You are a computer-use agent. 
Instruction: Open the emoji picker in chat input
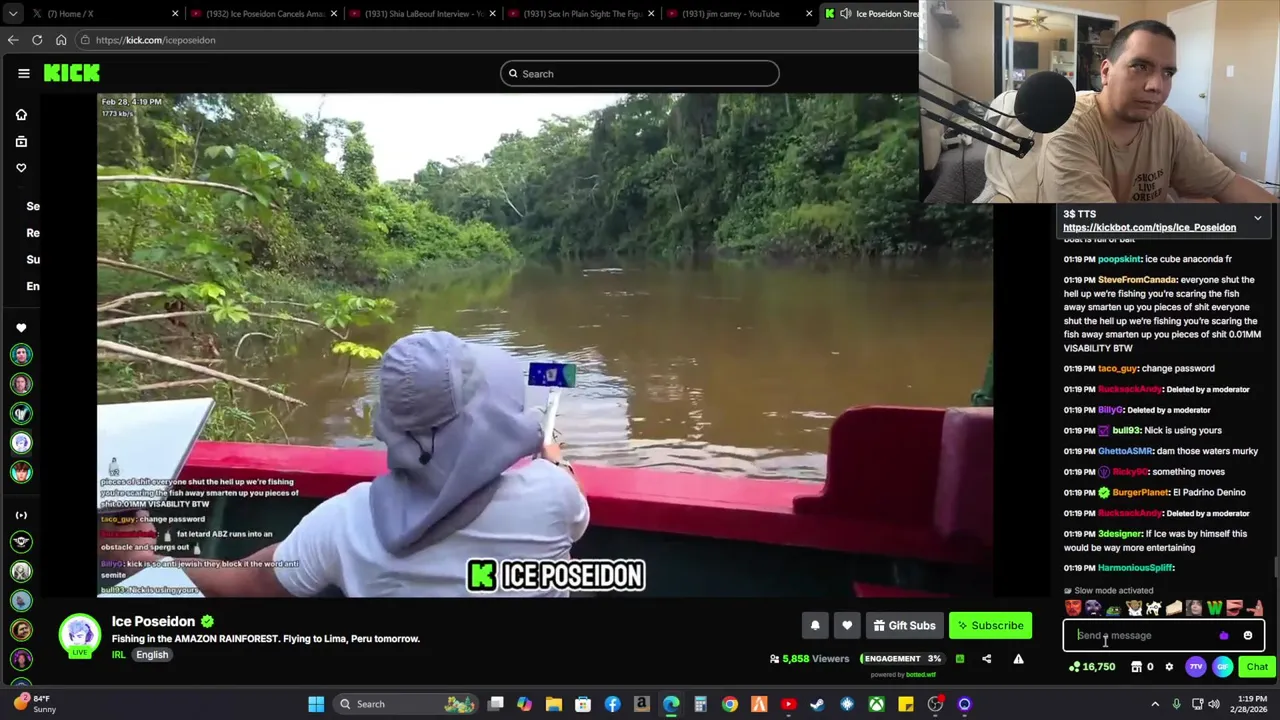click(x=1247, y=636)
